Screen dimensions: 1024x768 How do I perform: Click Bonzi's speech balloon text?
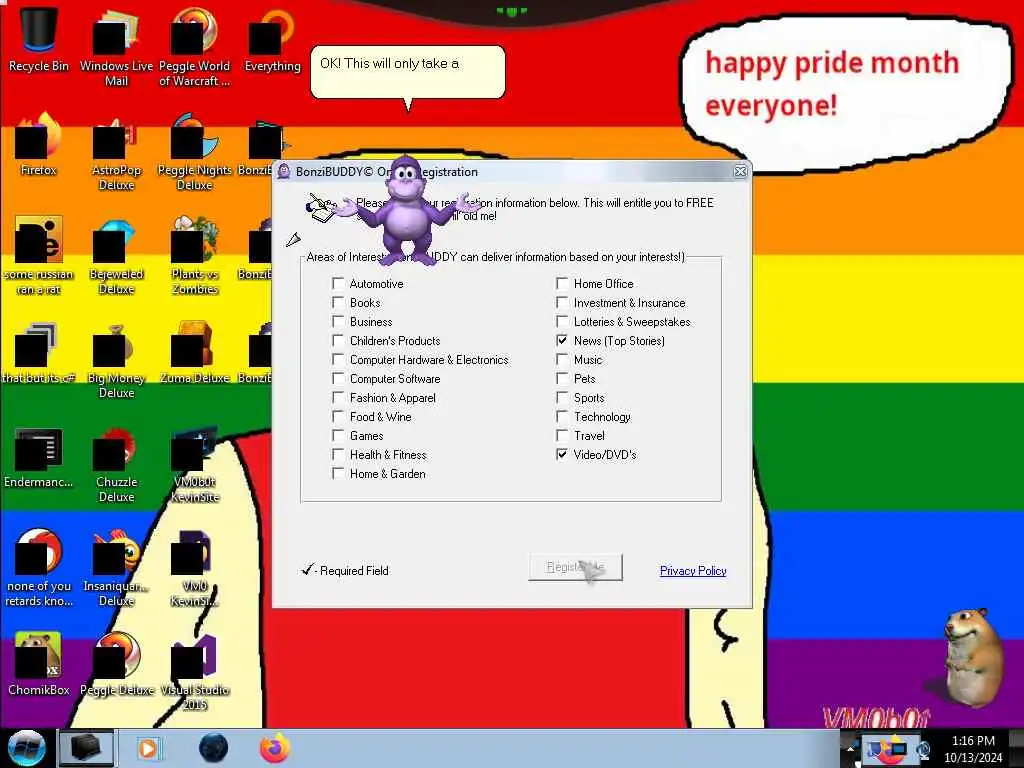(x=389, y=63)
